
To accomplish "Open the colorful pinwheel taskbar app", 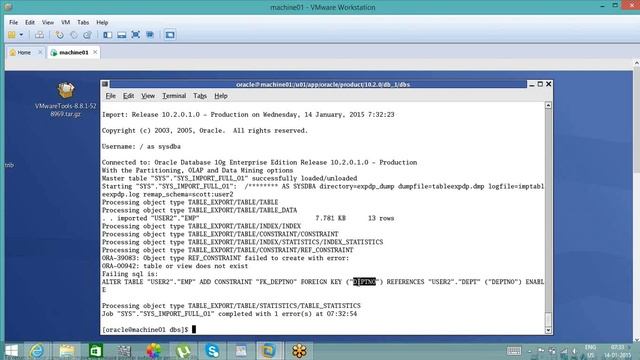I will 154,351.
